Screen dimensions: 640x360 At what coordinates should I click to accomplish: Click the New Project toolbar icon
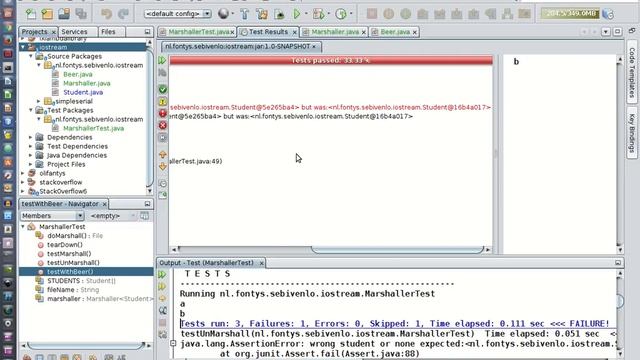coord(47,14)
